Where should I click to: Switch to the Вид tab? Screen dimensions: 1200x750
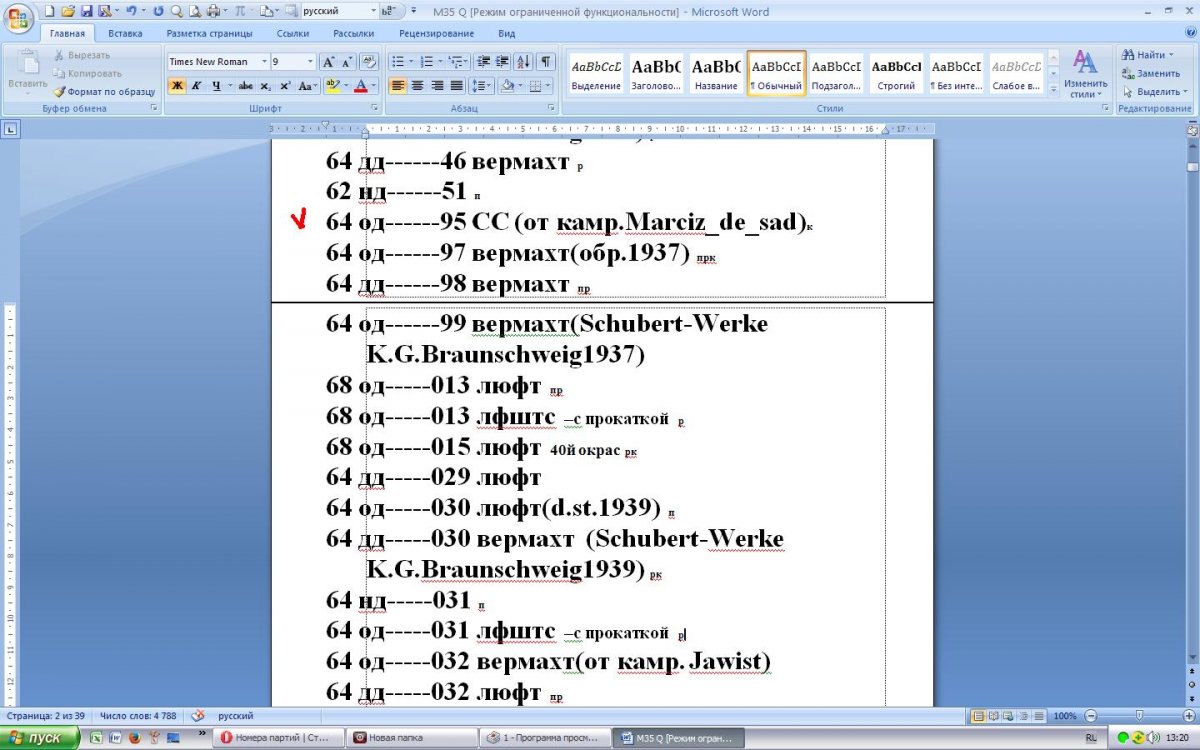click(x=507, y=34)
